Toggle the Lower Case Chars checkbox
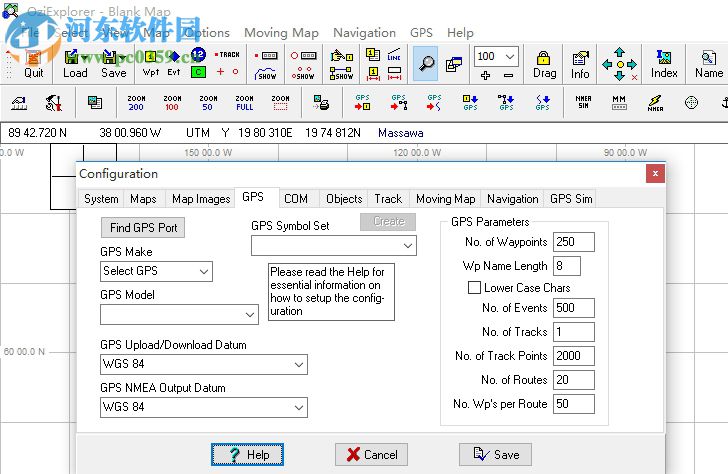The image size is (728, 474). tap(474, 287)
